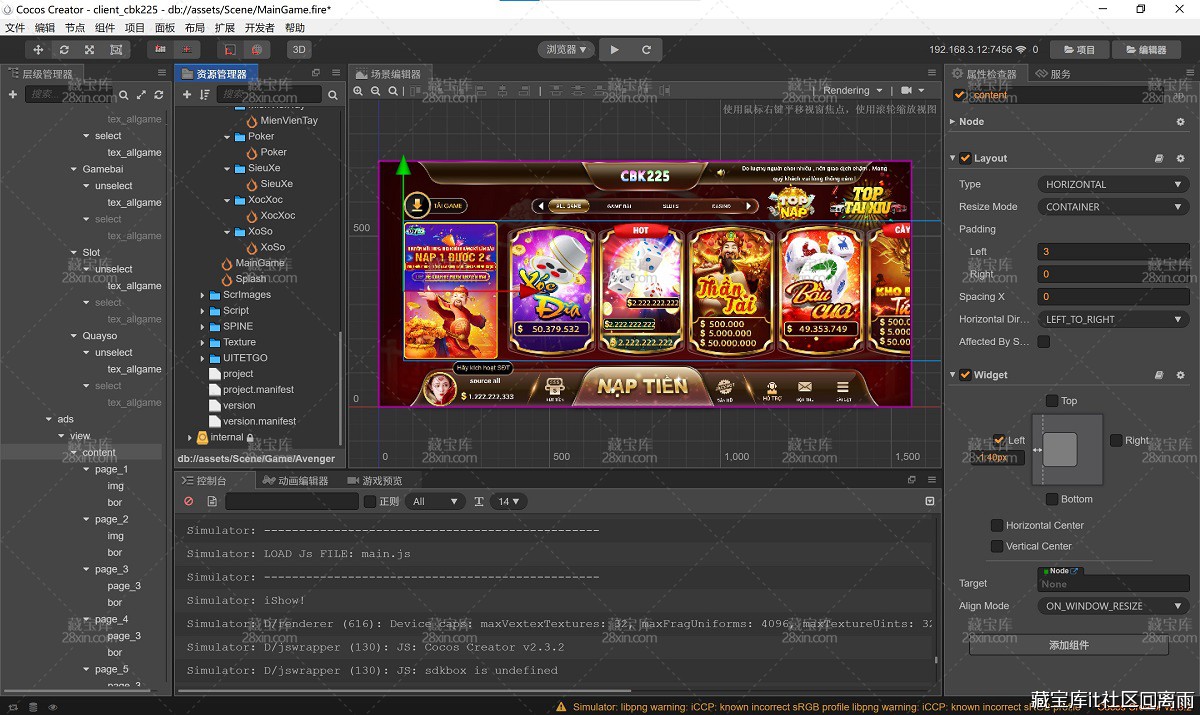Image resolution: width=1200 pixels, height=715 pixels.
Task: Select the Splash scene asset
Action: [x=251, y=279]
